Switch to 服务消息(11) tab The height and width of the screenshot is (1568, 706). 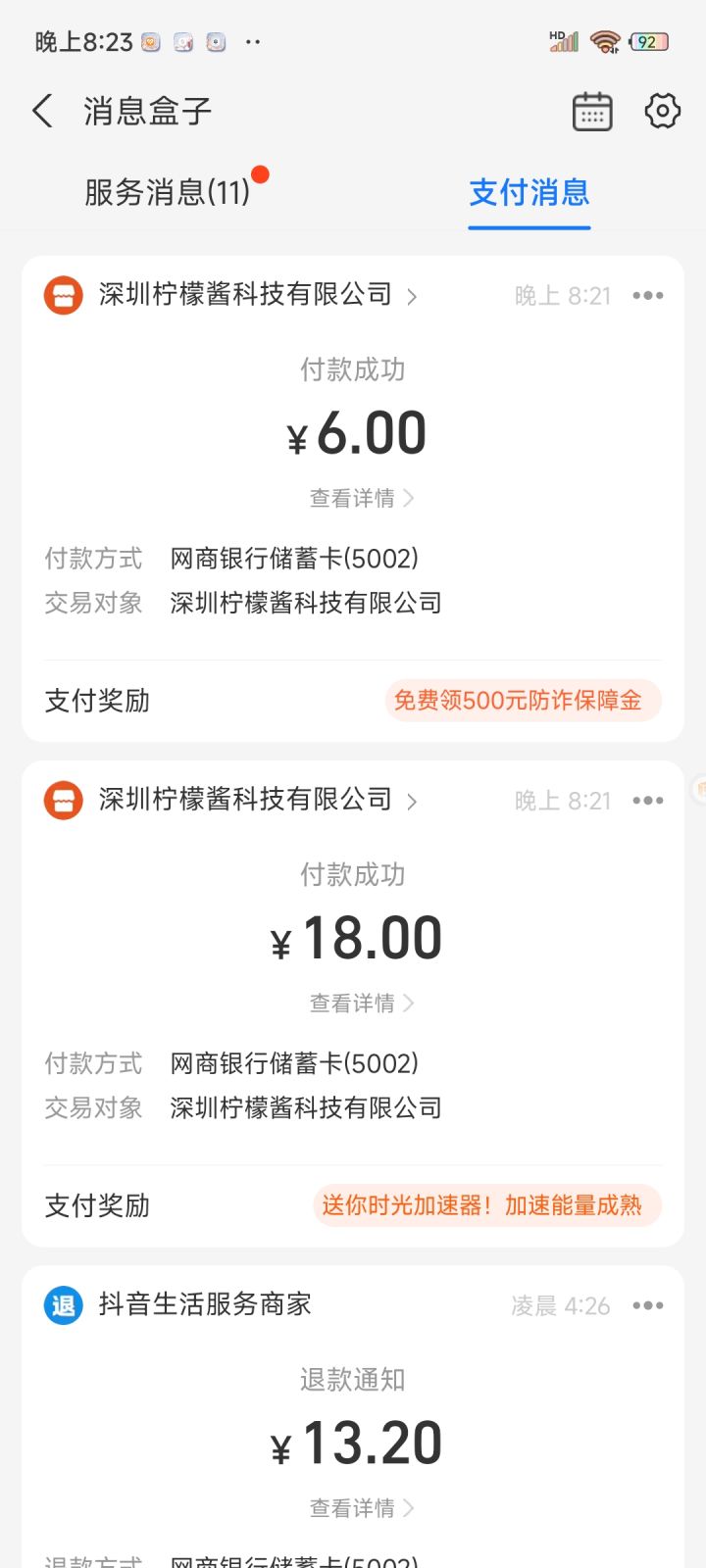tap(168, 192)
